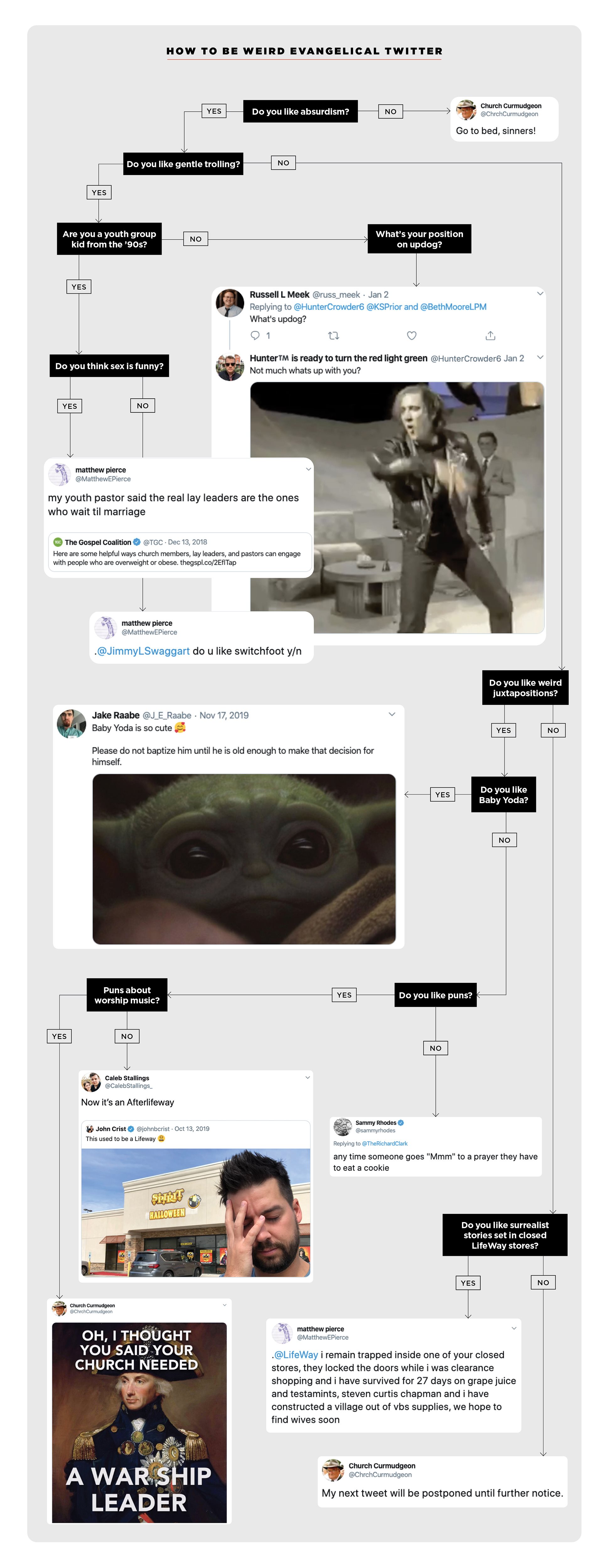Click the @KSPrior reply mention
Viewport: 605px width, 1568px height.
[384, 307]
